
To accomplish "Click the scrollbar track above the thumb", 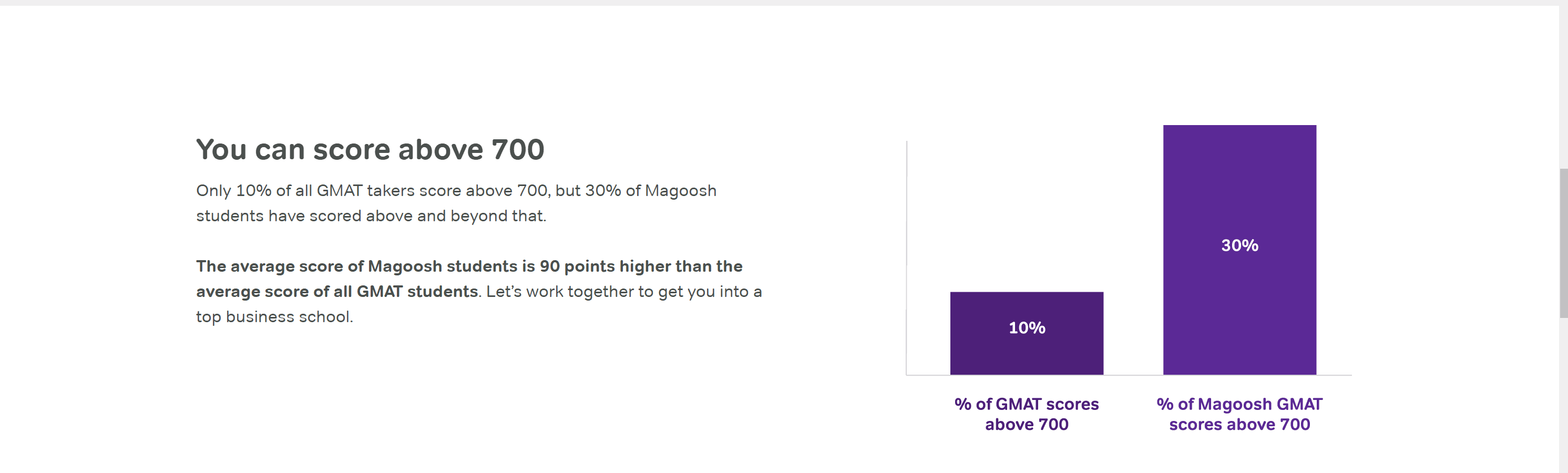I will pyautogui.click(x=1563, y=87).
